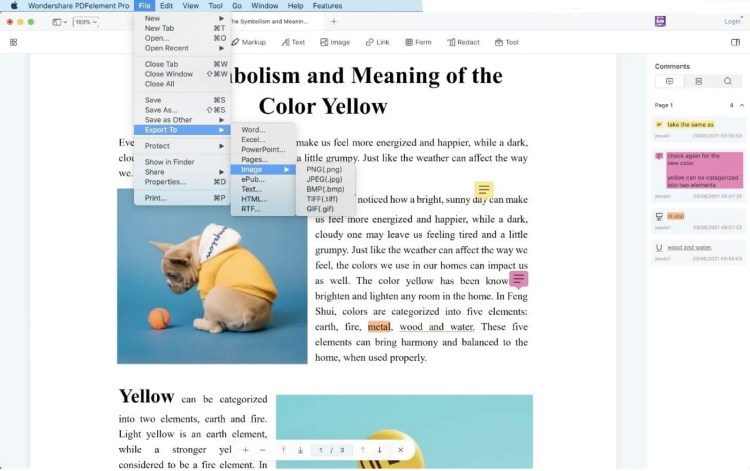Select the Image tool

click(x=335, y=42)
